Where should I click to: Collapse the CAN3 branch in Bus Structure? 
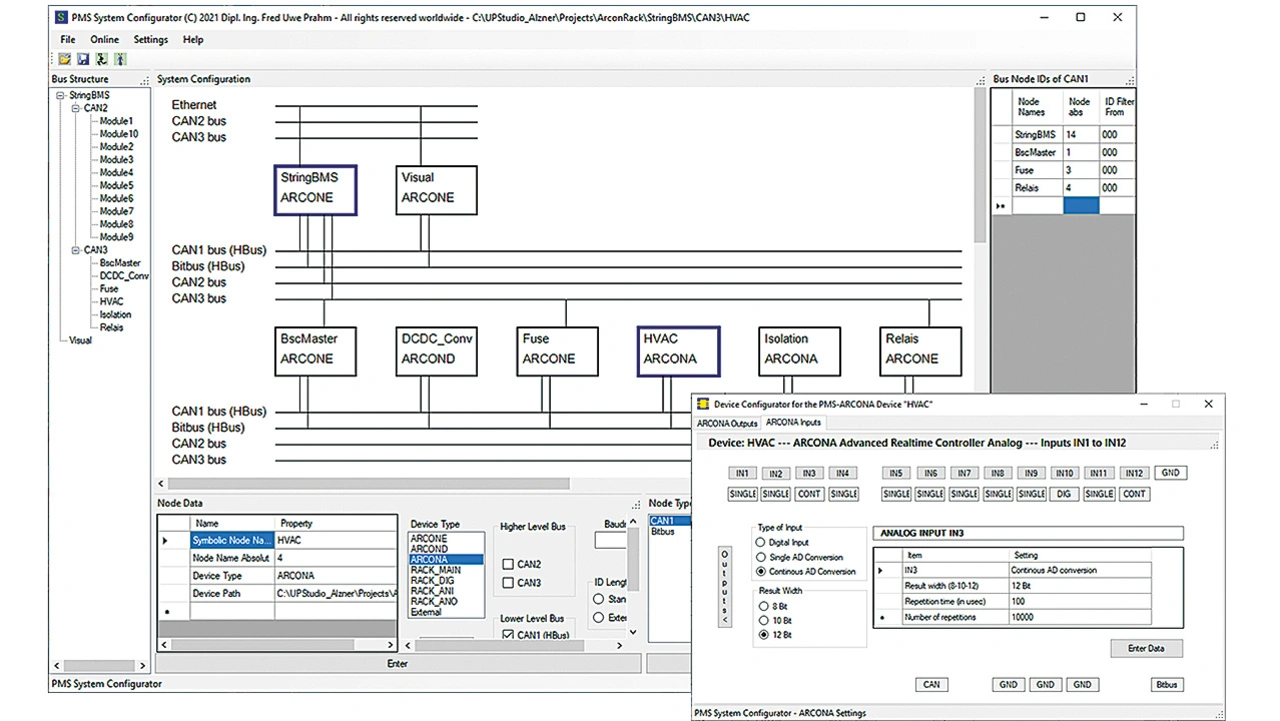pos(75,250)
